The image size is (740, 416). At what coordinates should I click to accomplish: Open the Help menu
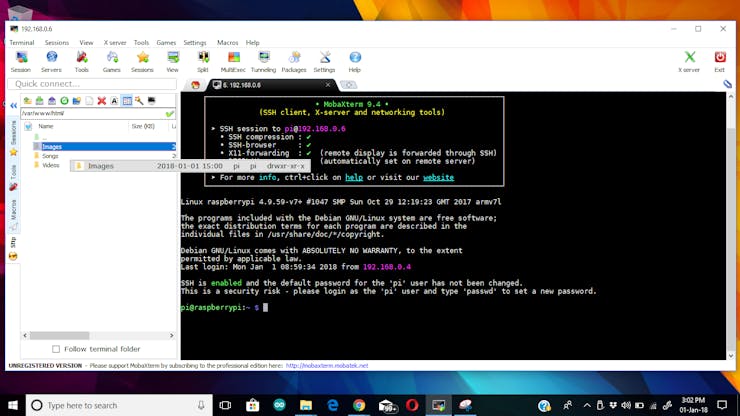tap(252, 42)
